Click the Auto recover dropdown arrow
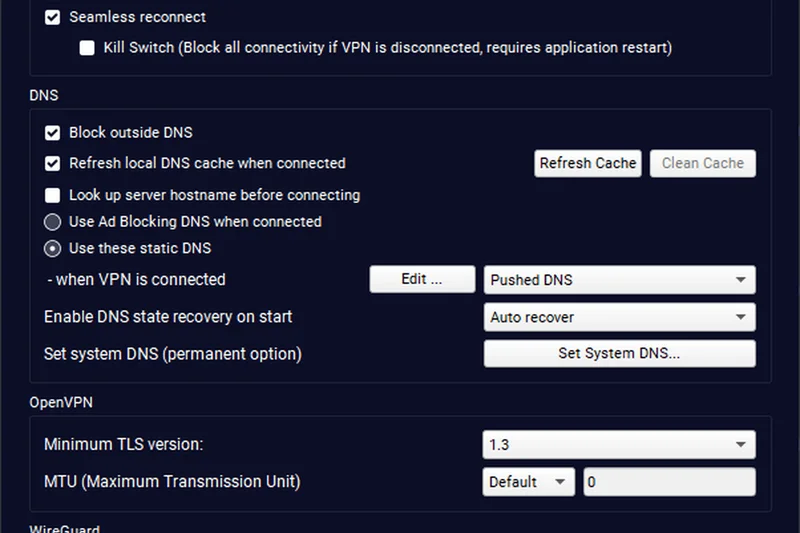Viewport: 800px width, 533px height. click(x=741, y=318)
